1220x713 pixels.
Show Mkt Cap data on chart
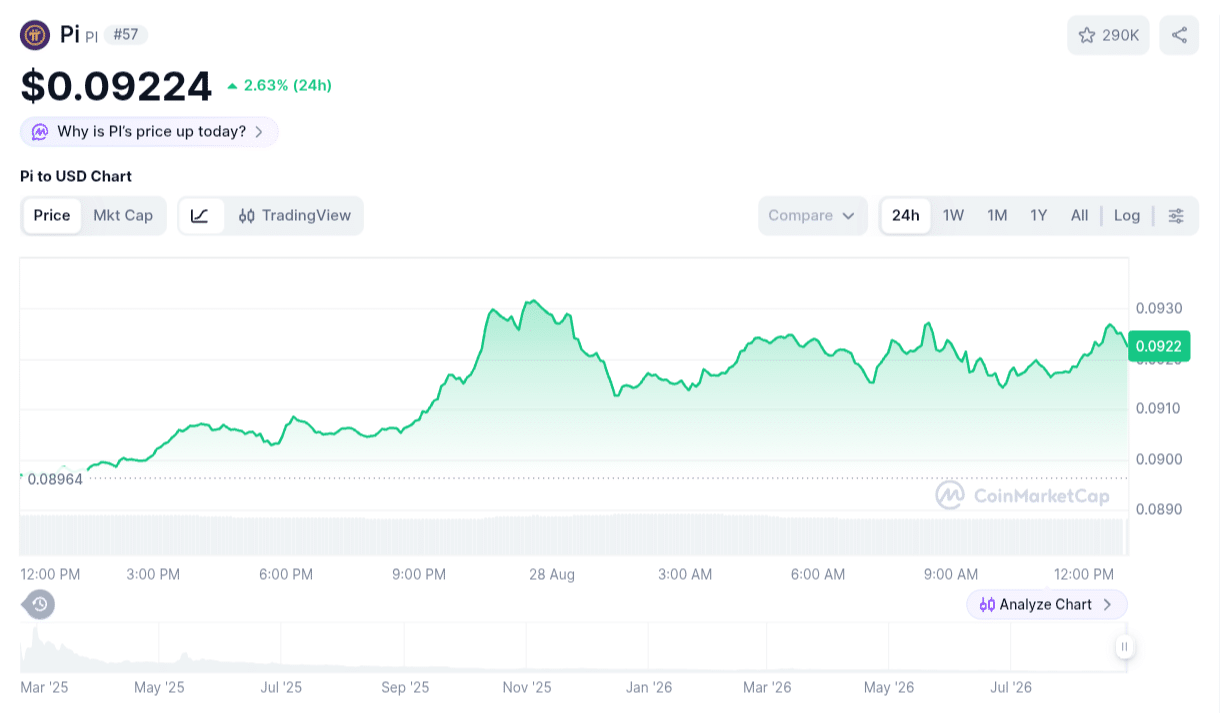tap(123, 216)
